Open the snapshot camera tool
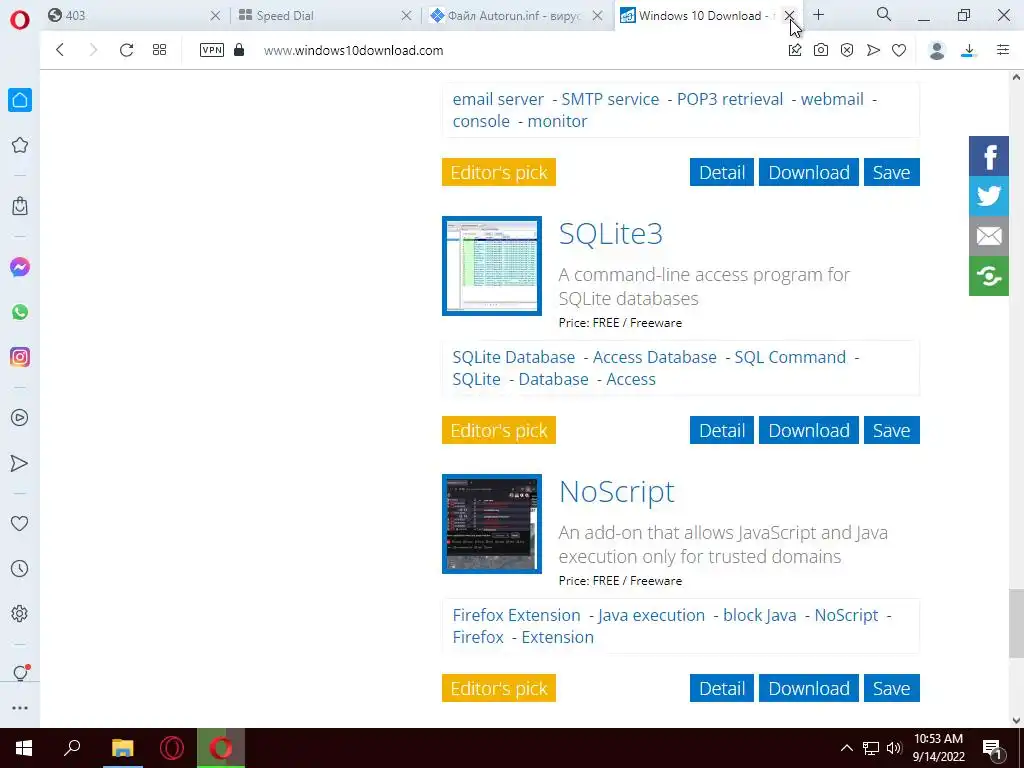Screen dimensions: 1024x768 click(x=821, y=50)
